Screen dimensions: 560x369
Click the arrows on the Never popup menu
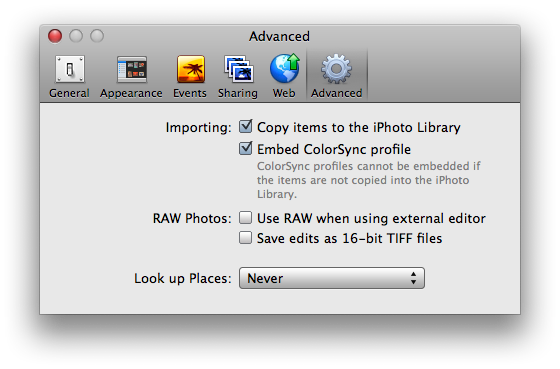[x=413, y=278]
